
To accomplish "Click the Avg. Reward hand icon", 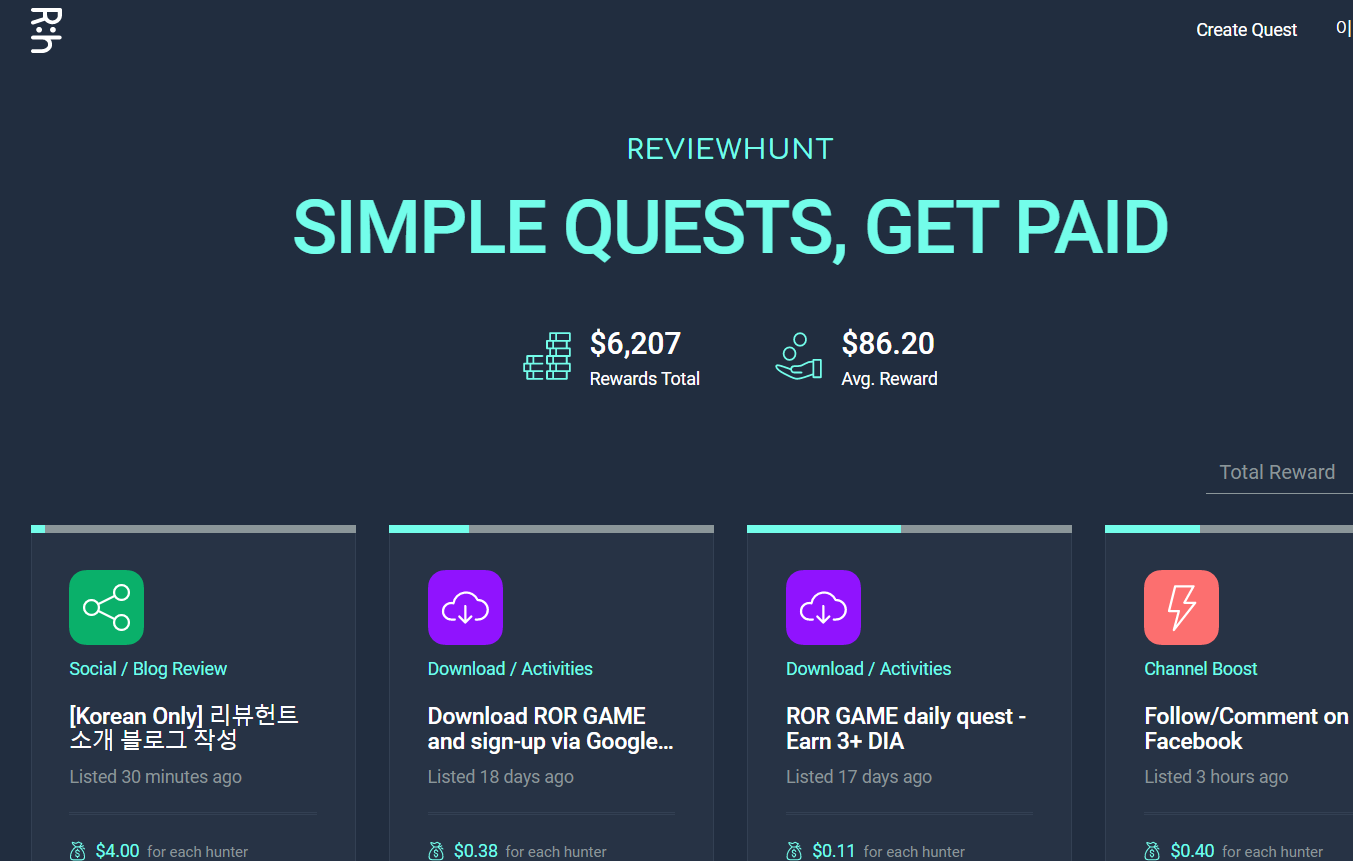I will [798, 357].
